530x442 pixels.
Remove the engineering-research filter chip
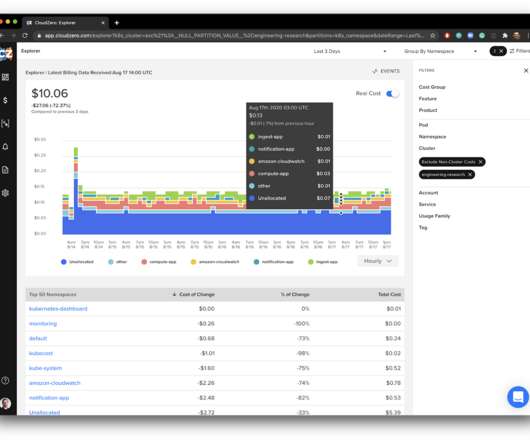469,174
